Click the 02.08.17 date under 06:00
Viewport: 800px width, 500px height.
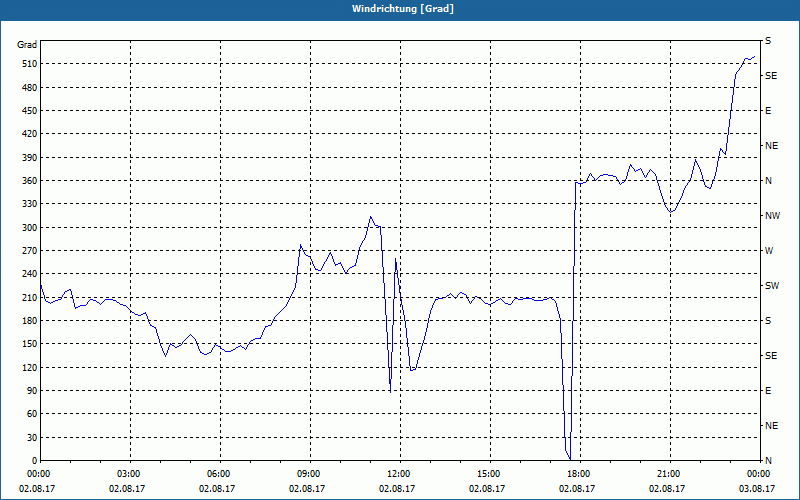[217, 489]
